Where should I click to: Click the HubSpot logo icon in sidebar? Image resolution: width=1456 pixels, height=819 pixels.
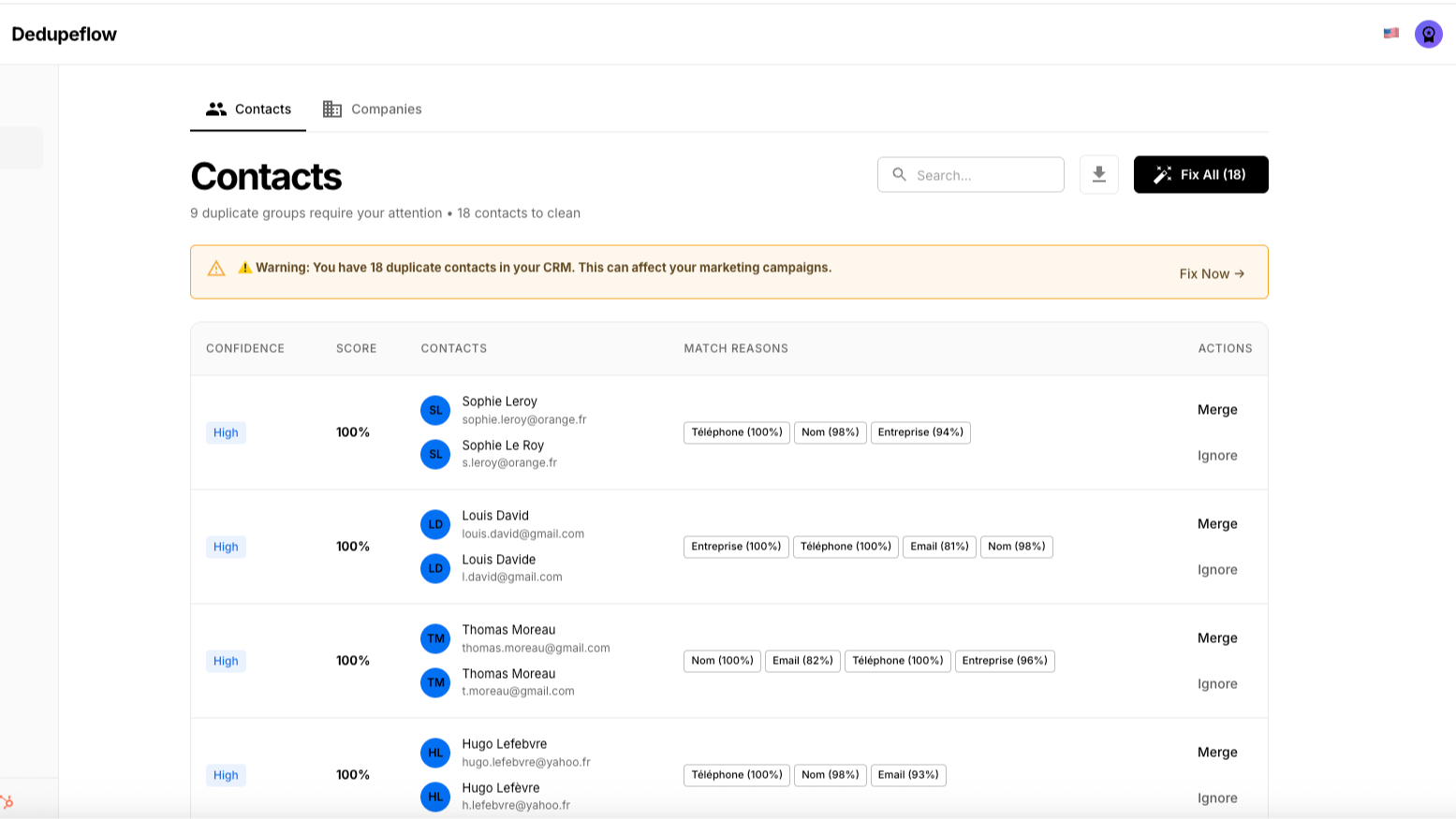click(x=7, y=802)
